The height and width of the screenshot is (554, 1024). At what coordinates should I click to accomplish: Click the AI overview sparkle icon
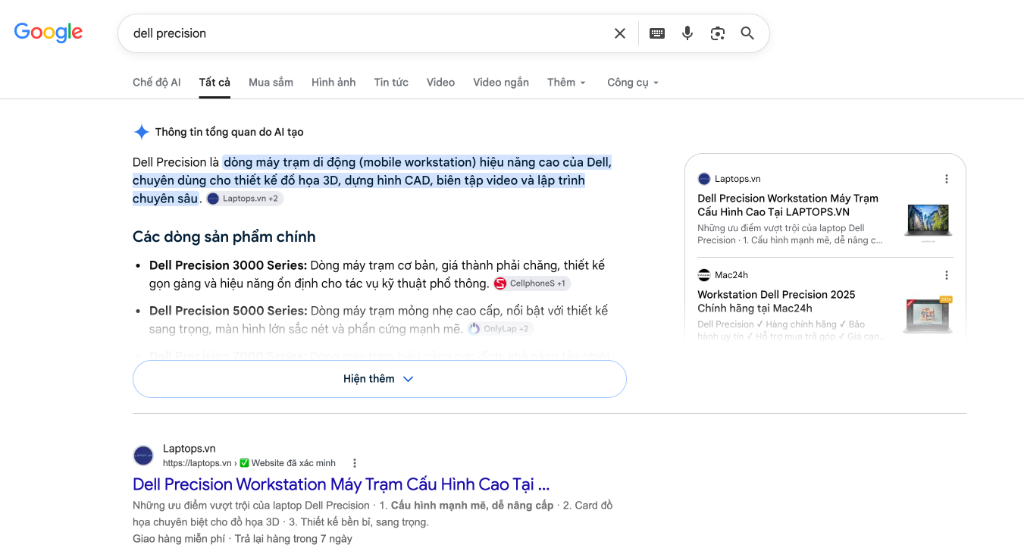point(141,132)
